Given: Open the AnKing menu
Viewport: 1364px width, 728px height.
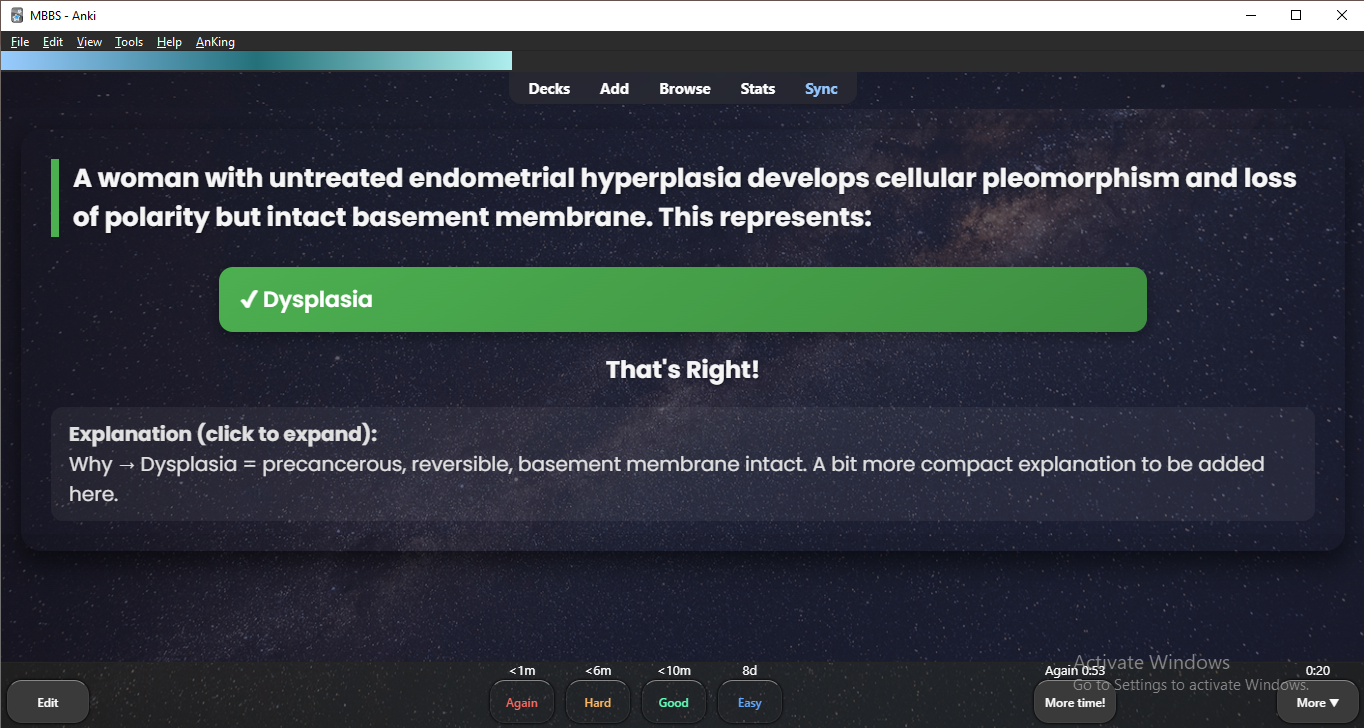Looking at the screenshot, I should [215, 42].
